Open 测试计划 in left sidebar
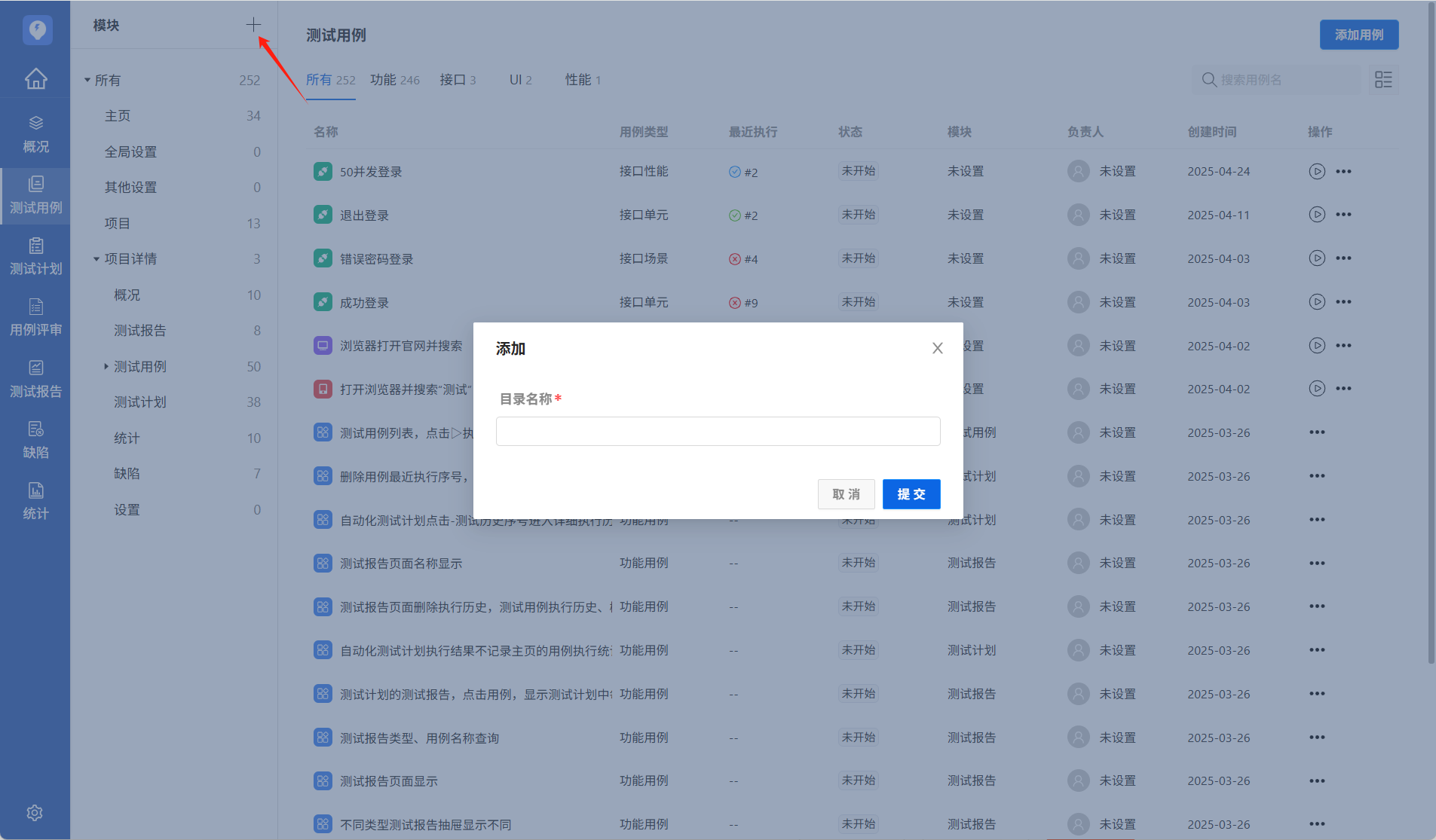1436x840 pixels. click(35, 256)
